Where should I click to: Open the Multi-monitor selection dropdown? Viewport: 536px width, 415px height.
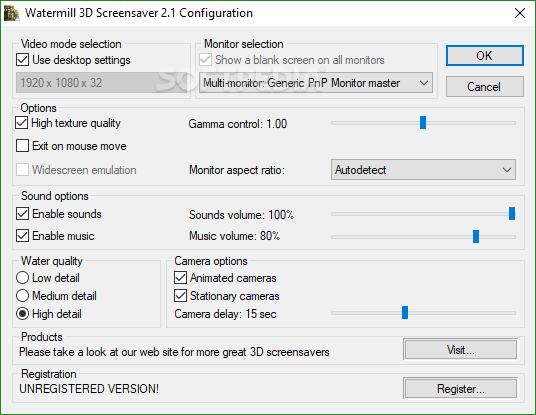pyautogui.click(x=316, y=83)
